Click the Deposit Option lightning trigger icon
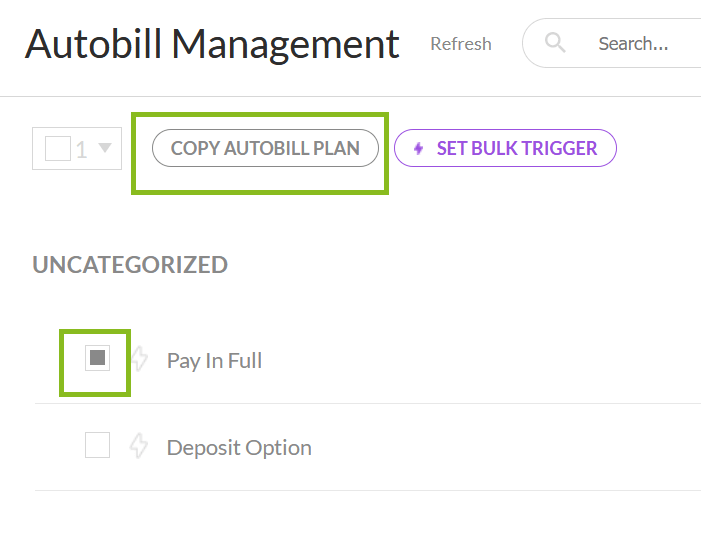 point(139,446)
